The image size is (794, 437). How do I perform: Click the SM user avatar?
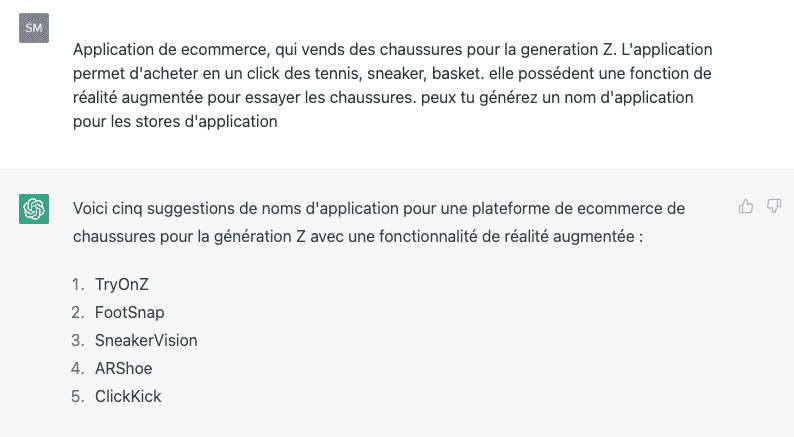(34, 28)
